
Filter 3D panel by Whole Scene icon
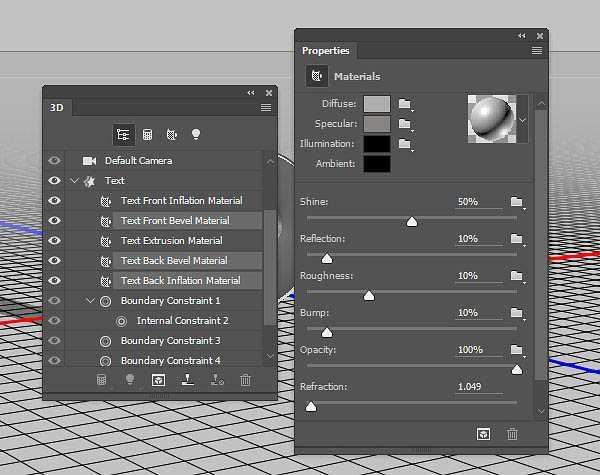tap(123, 134)
